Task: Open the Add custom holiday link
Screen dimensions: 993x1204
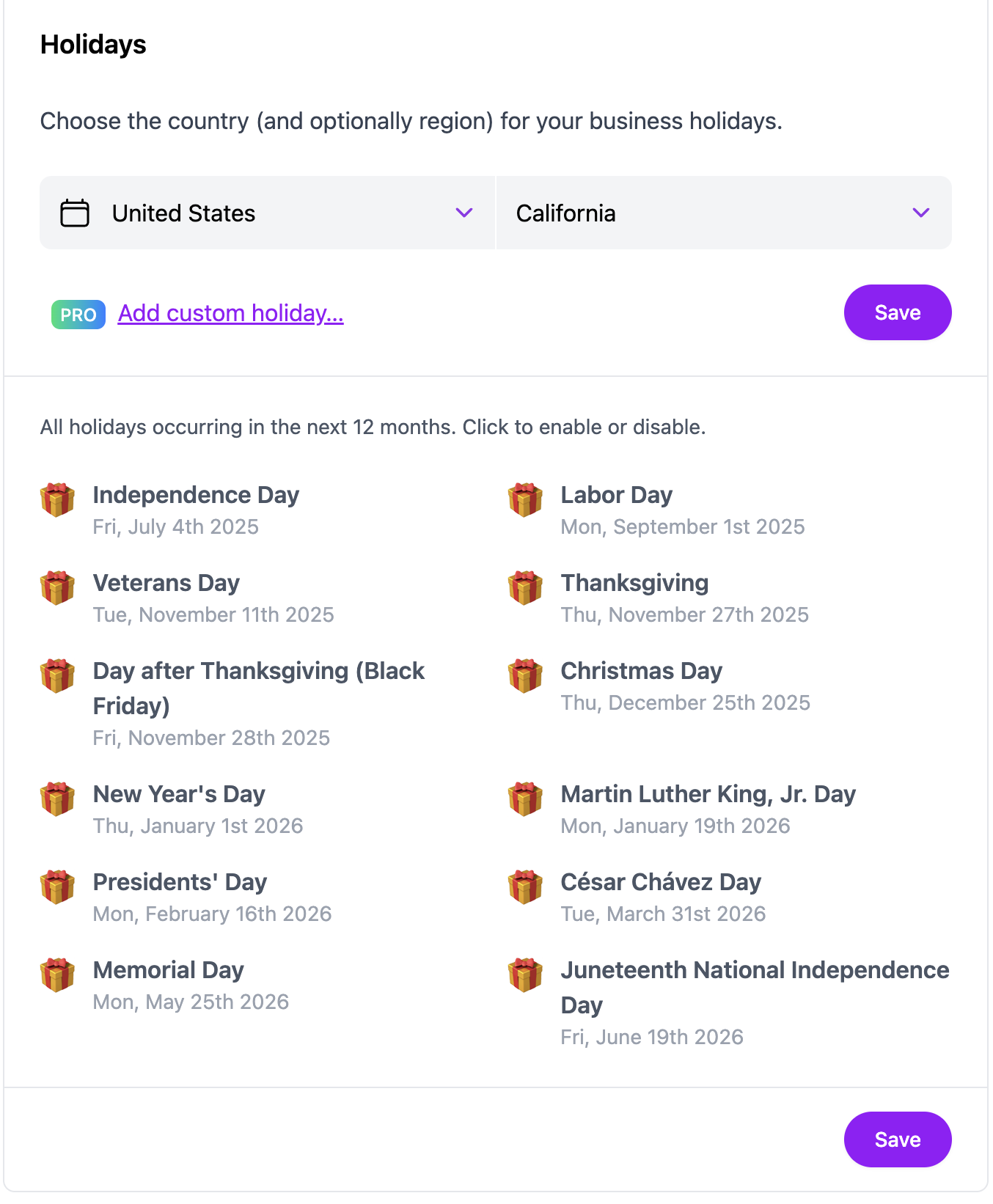Action: tap(231, 313)
